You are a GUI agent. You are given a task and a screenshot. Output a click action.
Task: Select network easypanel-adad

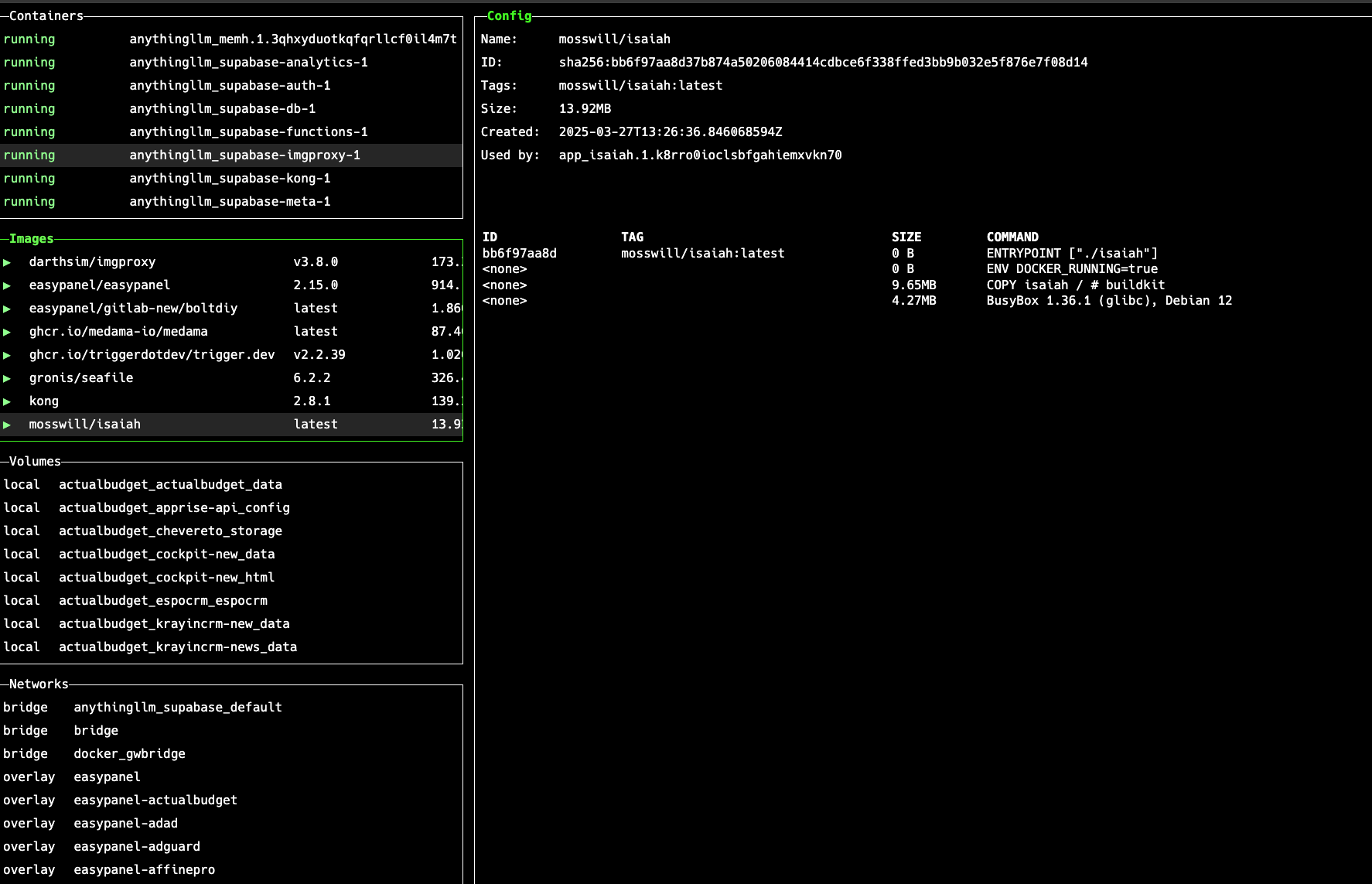click(125, 824)
